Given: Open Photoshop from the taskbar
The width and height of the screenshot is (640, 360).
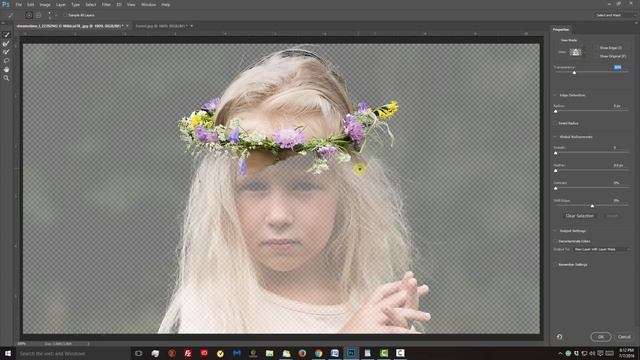Looking at the screenshot, I should coord(351,353).
